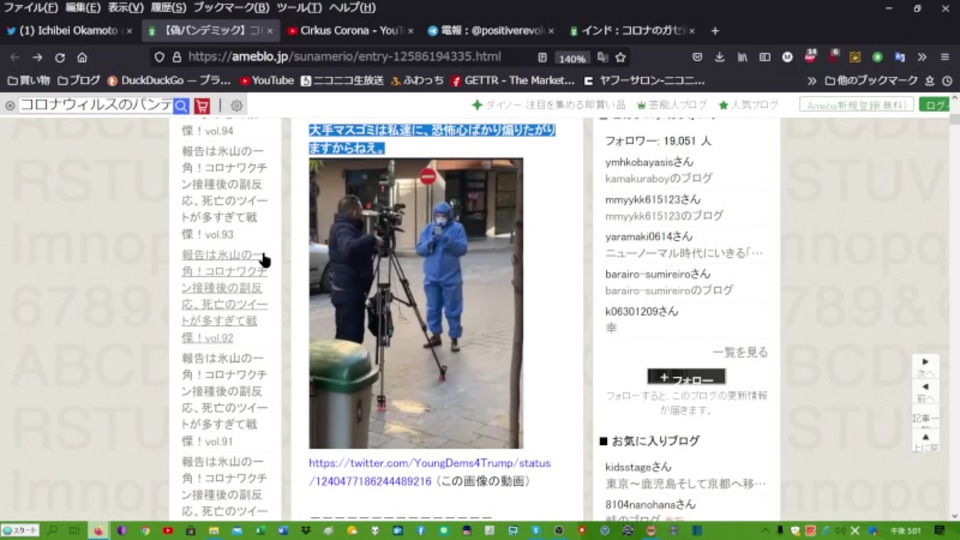Image resolution: width=960 pixels, height=540 pixels.
Task: Open the 他のブックマーク folder
Action: pyautogui.click(x=871, y=80)
